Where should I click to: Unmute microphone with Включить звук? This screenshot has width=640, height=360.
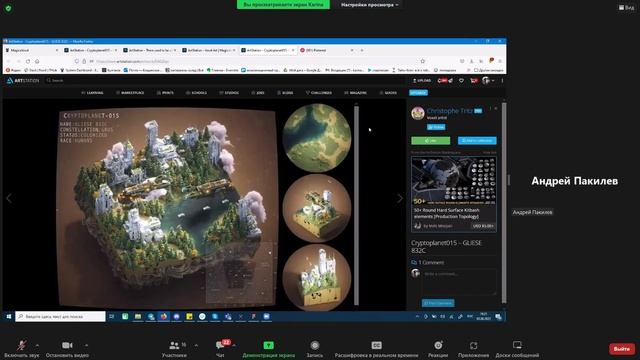click(22, 349)
